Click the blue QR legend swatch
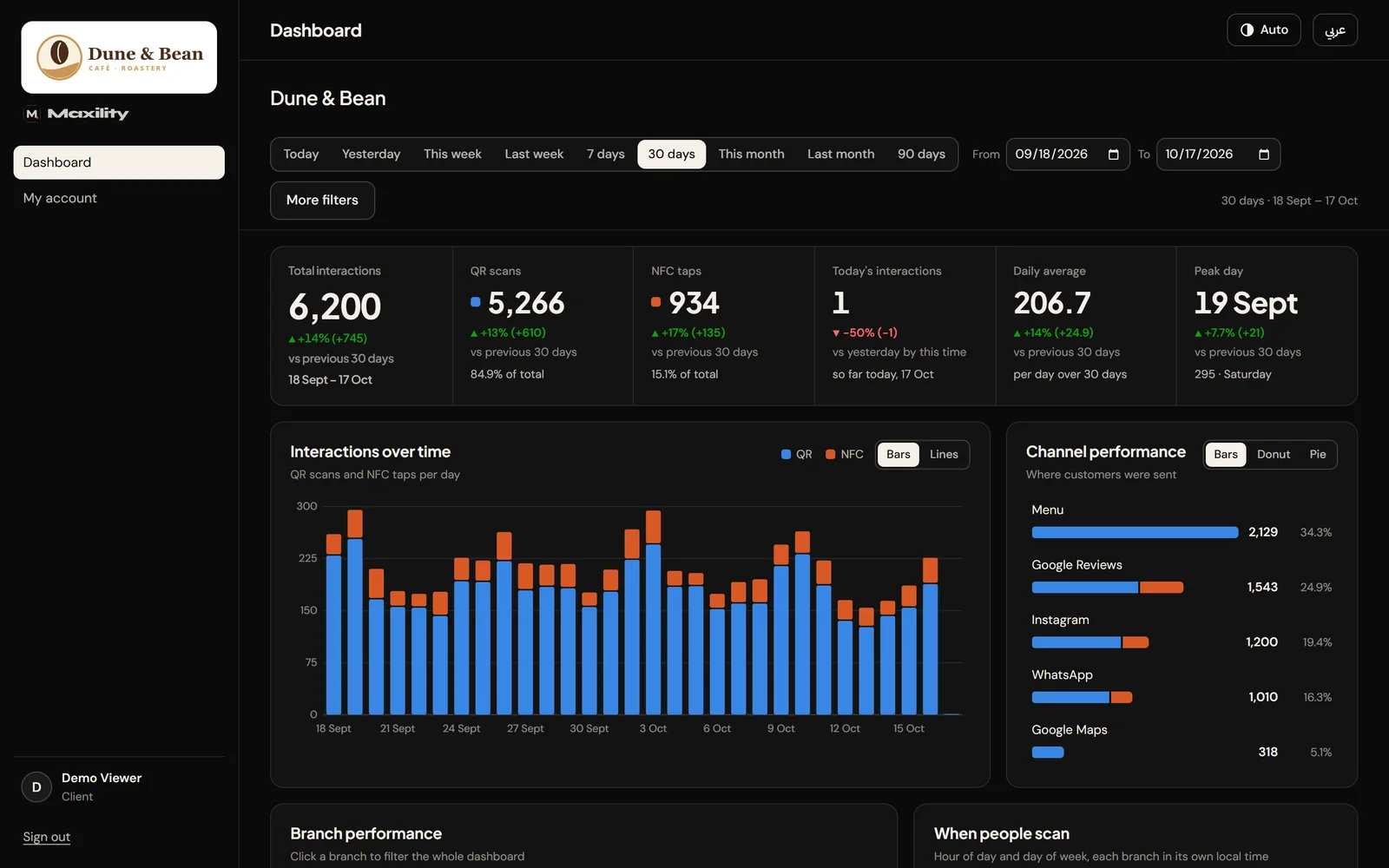The width and height of the screenshot is (1389, 868). click(x=786, y=454)
